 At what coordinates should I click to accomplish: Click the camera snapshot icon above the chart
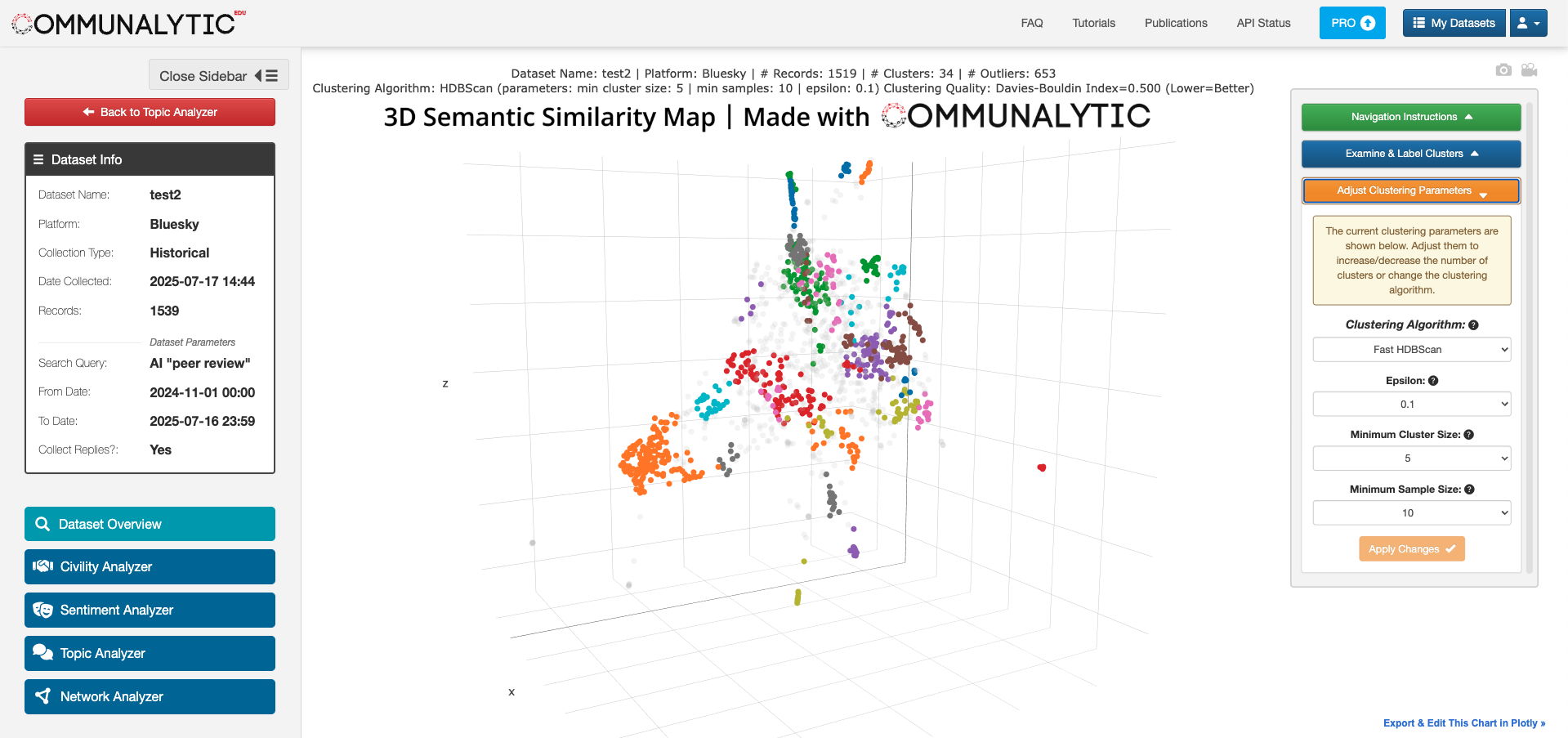point(1503,70)
